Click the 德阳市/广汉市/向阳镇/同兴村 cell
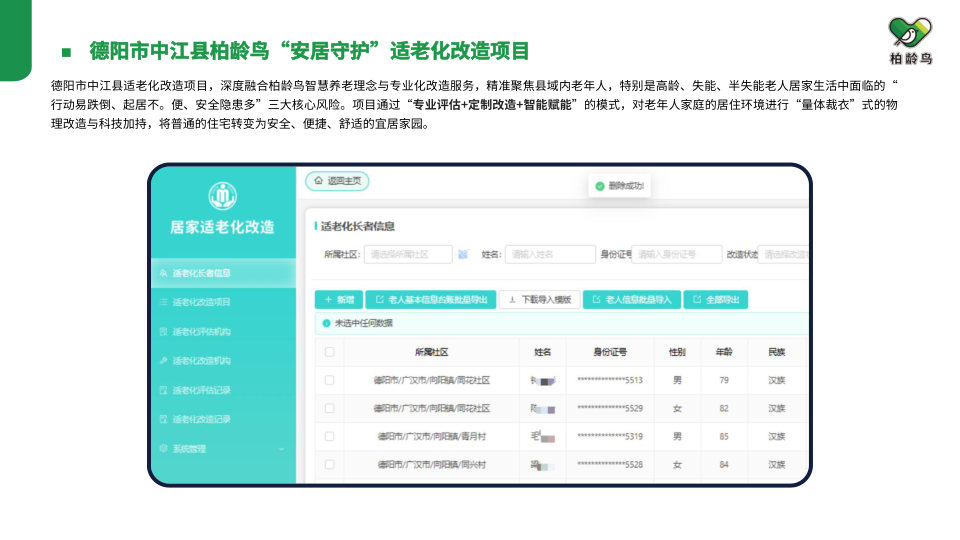The image size is (960, 540). tap(432, 465)
